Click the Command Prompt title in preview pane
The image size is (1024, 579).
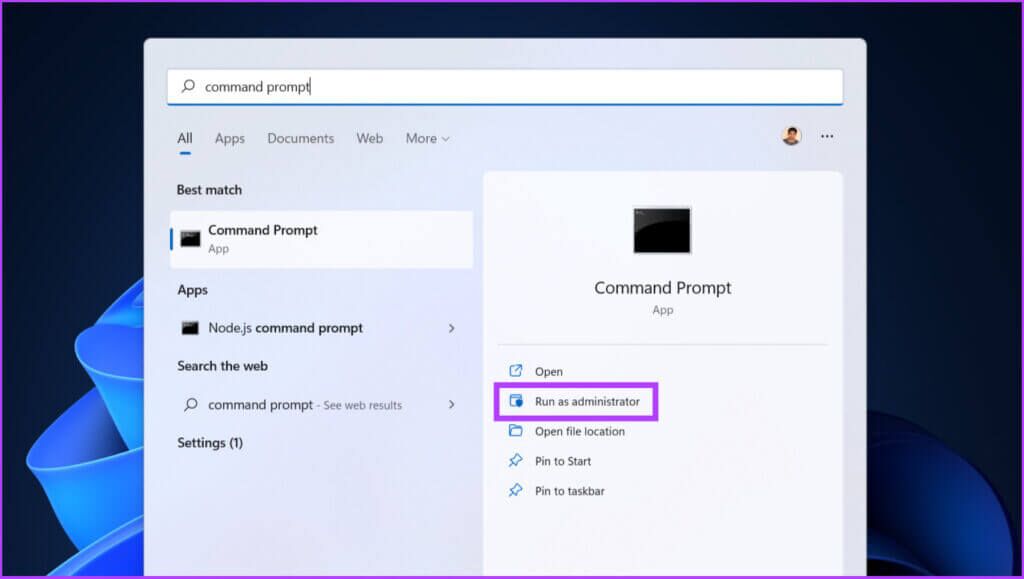click(662, 288)
